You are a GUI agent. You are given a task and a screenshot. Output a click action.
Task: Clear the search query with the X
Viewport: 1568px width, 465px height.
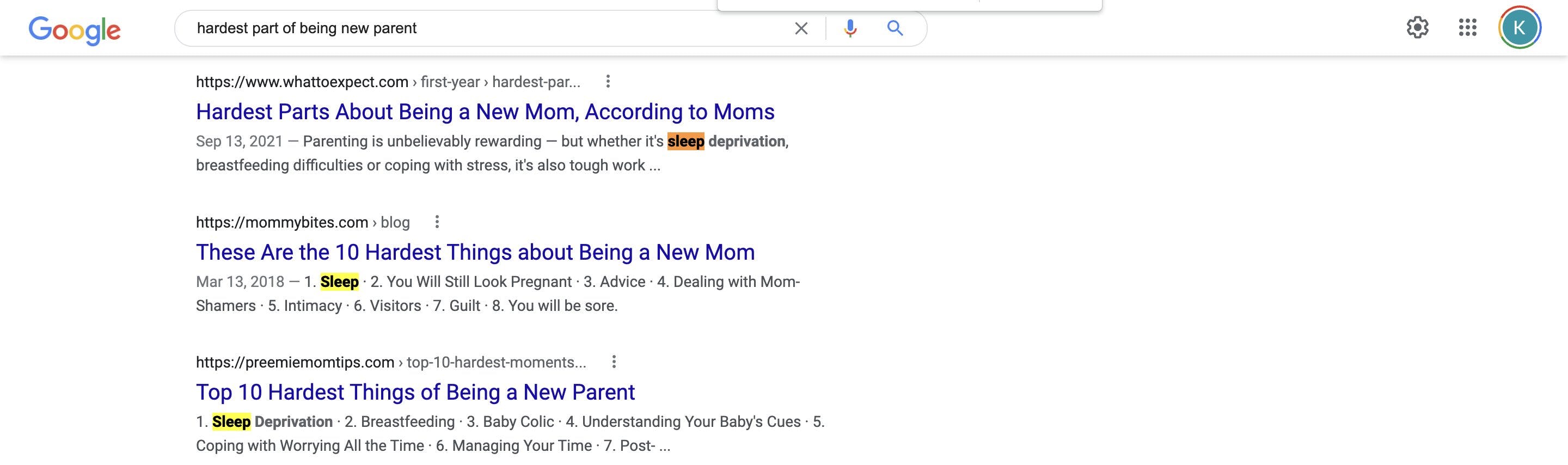[801, 28]
